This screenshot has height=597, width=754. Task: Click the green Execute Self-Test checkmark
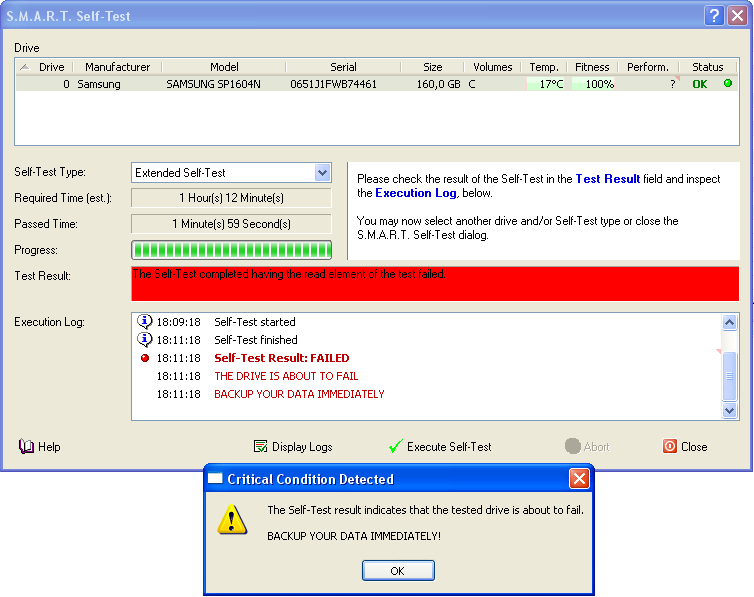pos(395,447)
